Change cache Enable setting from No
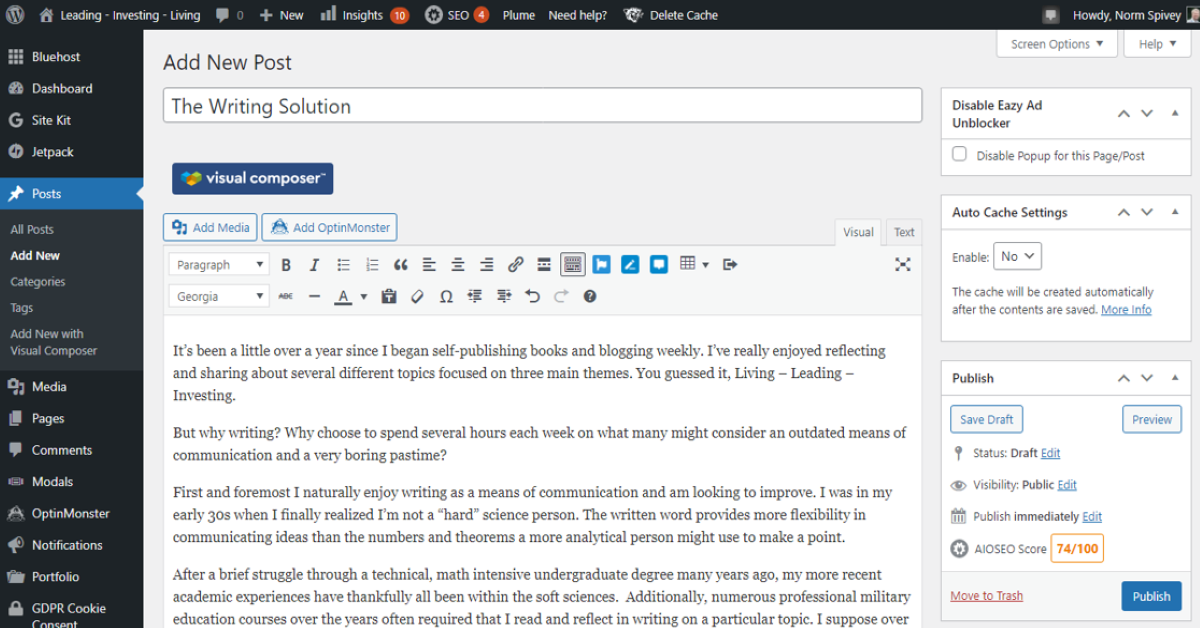Screen dimensions: 1200x628 [1017, 256]
